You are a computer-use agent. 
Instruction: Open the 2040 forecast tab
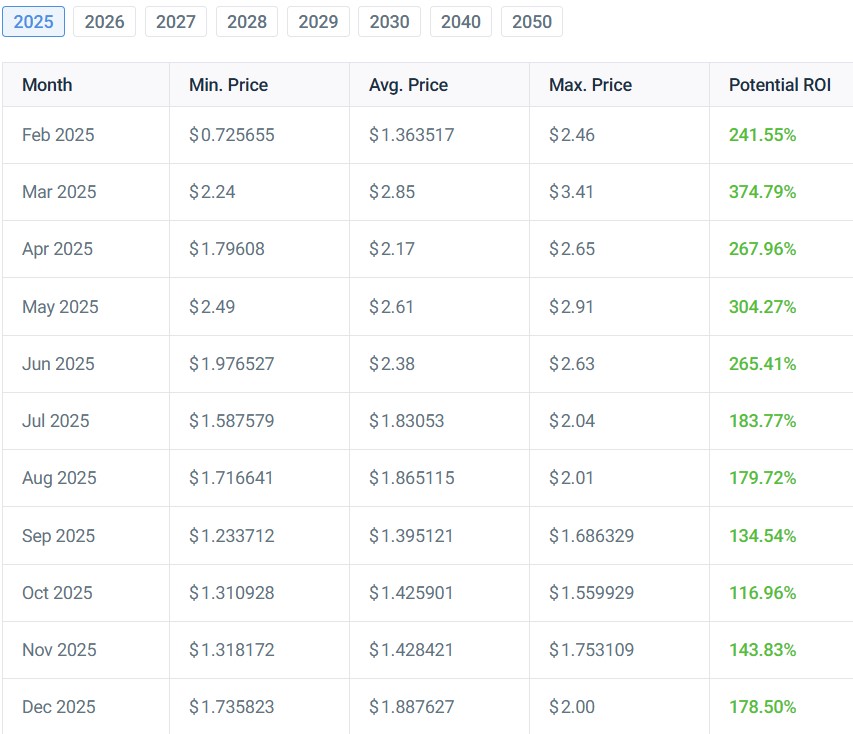click(460, 21)
